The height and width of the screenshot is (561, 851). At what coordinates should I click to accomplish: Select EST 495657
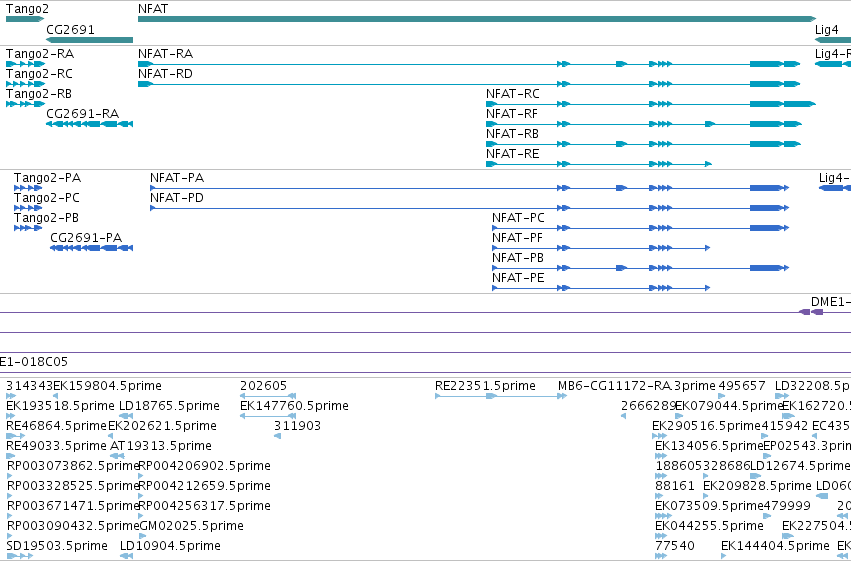pyautogui.click(x=742, y=386)
